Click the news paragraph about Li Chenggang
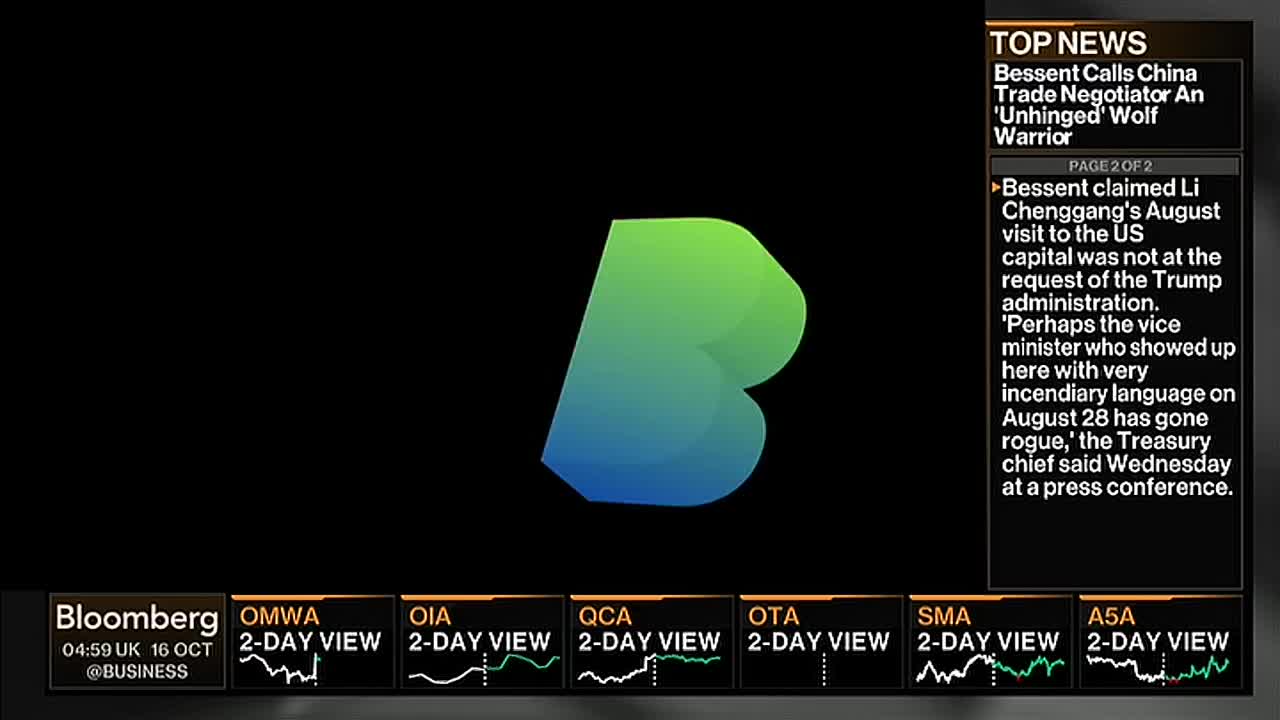Screen dimensions: 1280x720 pyautogui.click(x=1117, y=337)
